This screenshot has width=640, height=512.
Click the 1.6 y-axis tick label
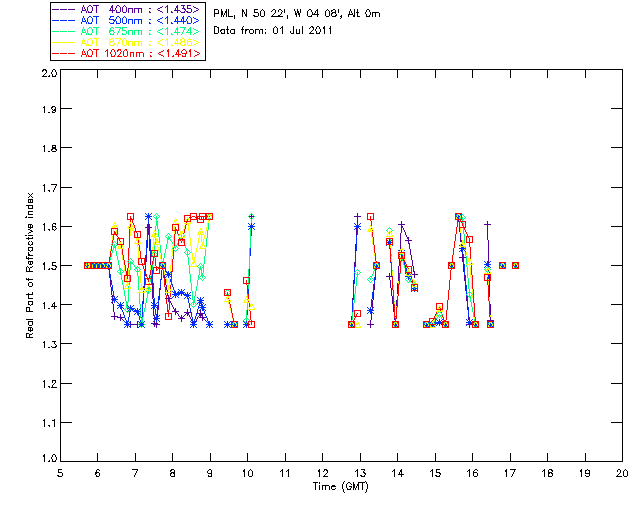49,227
